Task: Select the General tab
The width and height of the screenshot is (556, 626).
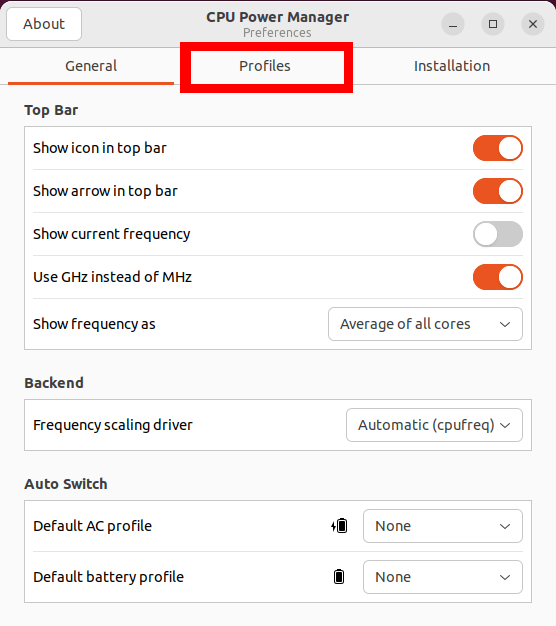Action: pos(91,66)
